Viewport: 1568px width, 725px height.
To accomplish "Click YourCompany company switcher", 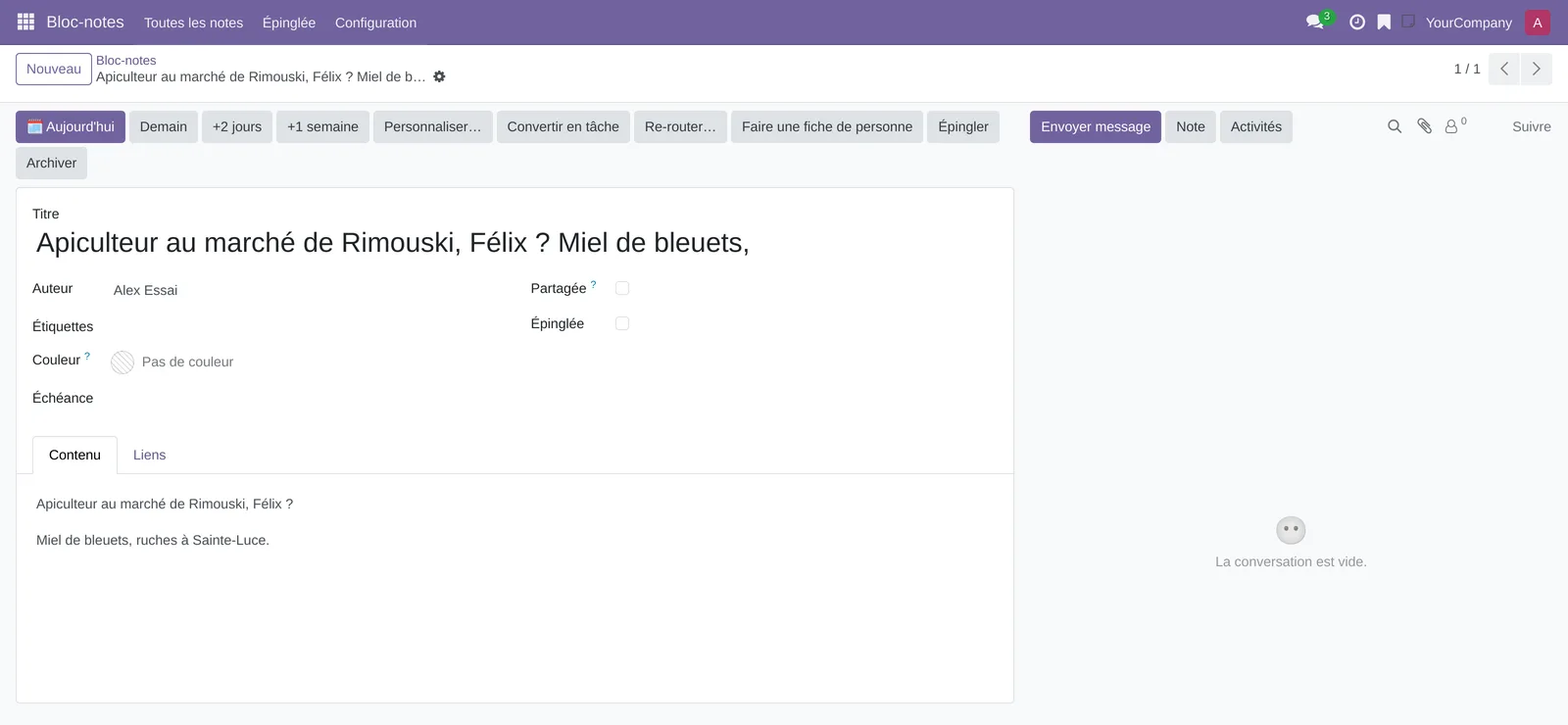I will pyautogui.click(x=1468, y=23).
